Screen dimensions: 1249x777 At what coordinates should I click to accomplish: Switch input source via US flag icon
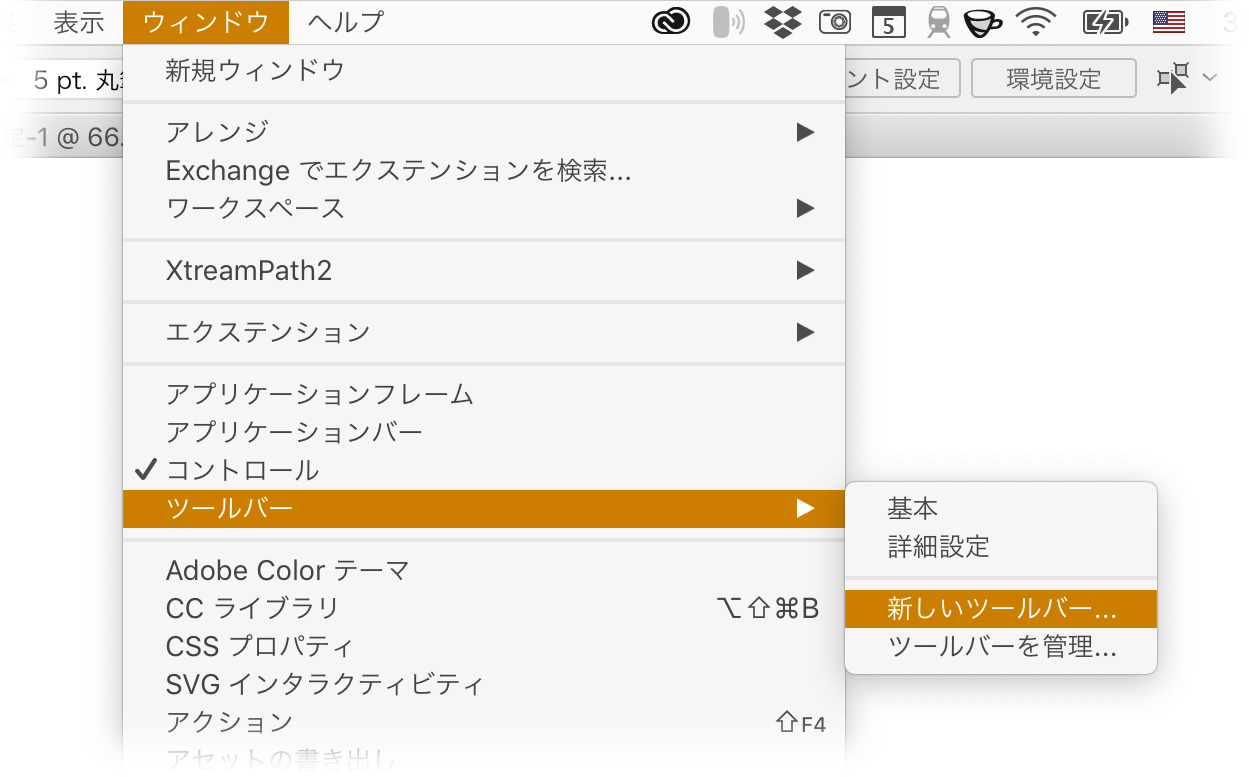click(x=1168, y=22)
